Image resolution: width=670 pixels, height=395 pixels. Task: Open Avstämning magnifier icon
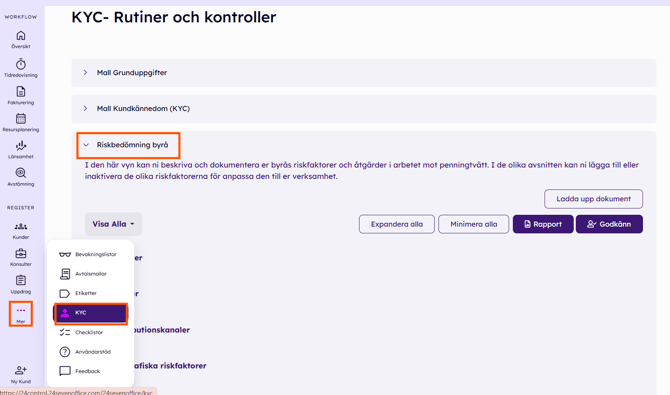point(21,173)
